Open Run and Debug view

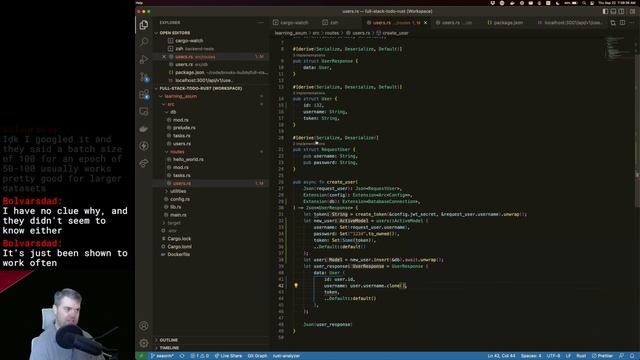click(x=144, y=60)
